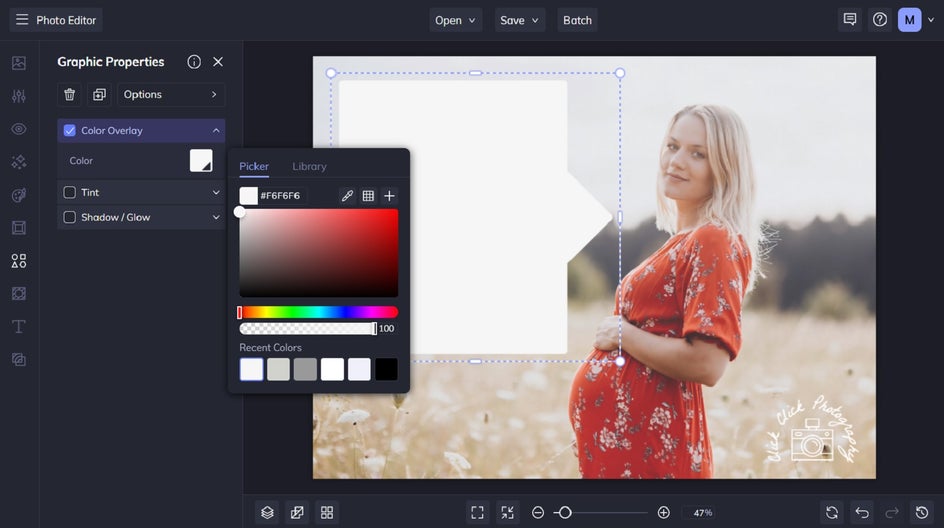Redo the last undone action
The width and height of the screenshot is (944, 528).
(x=892, y=512)
